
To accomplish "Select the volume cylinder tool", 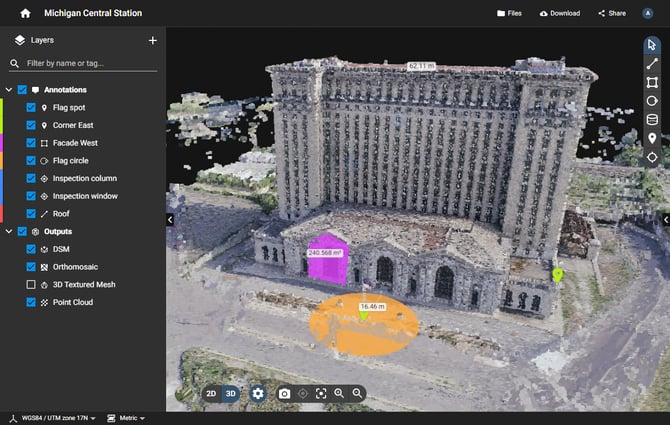I will click(x=652, y=120).
